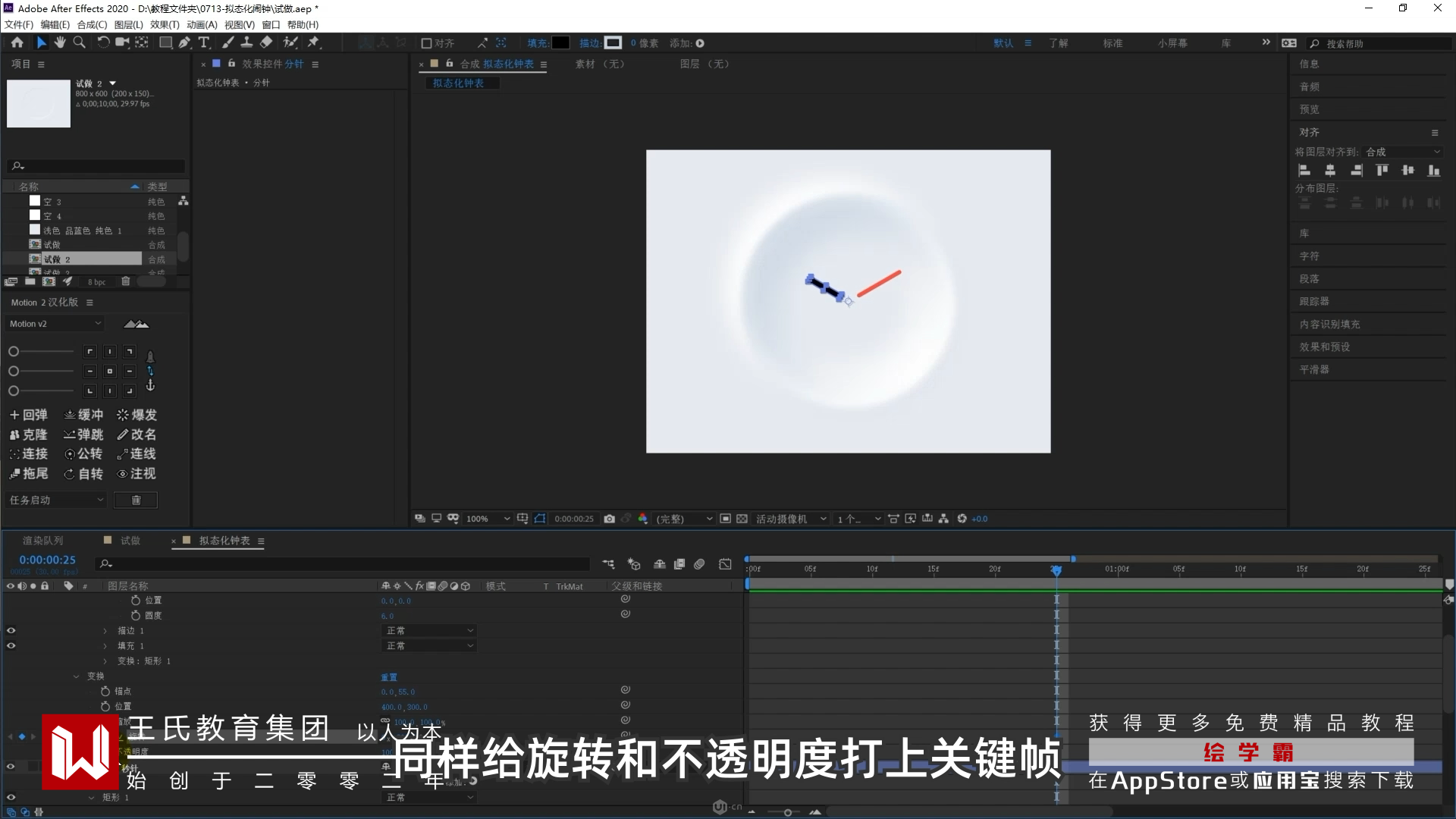Toggle visibility eye for 填充 1
Screen dimensions: 1456x819
coord(11,645)
